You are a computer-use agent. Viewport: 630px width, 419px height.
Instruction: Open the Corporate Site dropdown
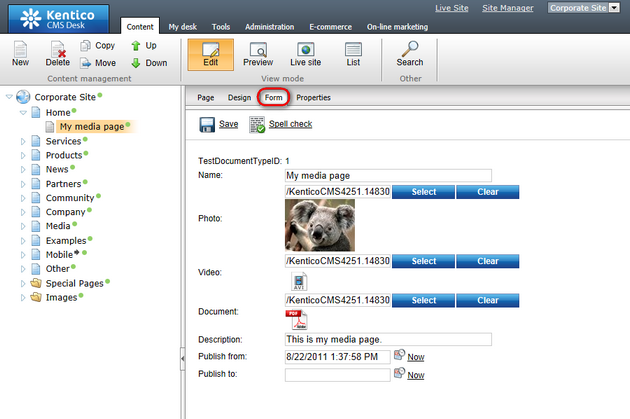coord(584,8)
